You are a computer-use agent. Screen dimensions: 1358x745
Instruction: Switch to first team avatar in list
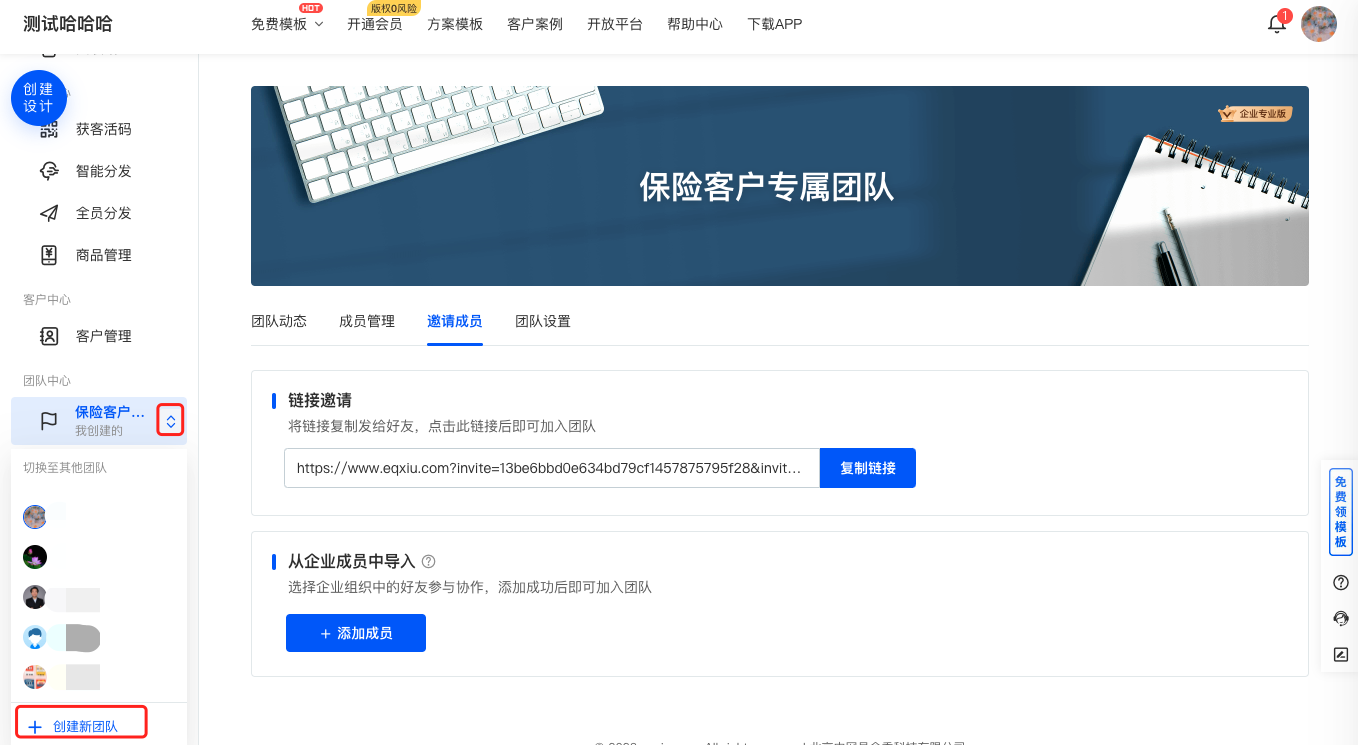pos(35,517)
